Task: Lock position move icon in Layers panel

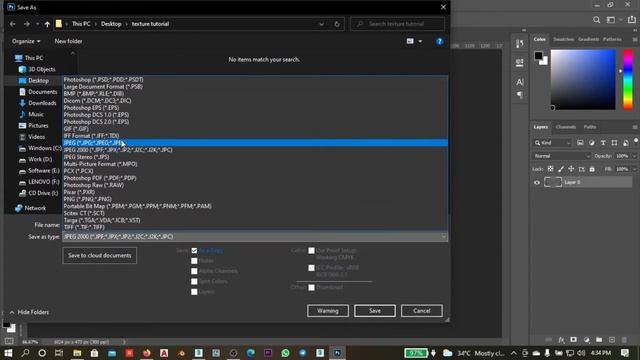Action: (571, 169)
